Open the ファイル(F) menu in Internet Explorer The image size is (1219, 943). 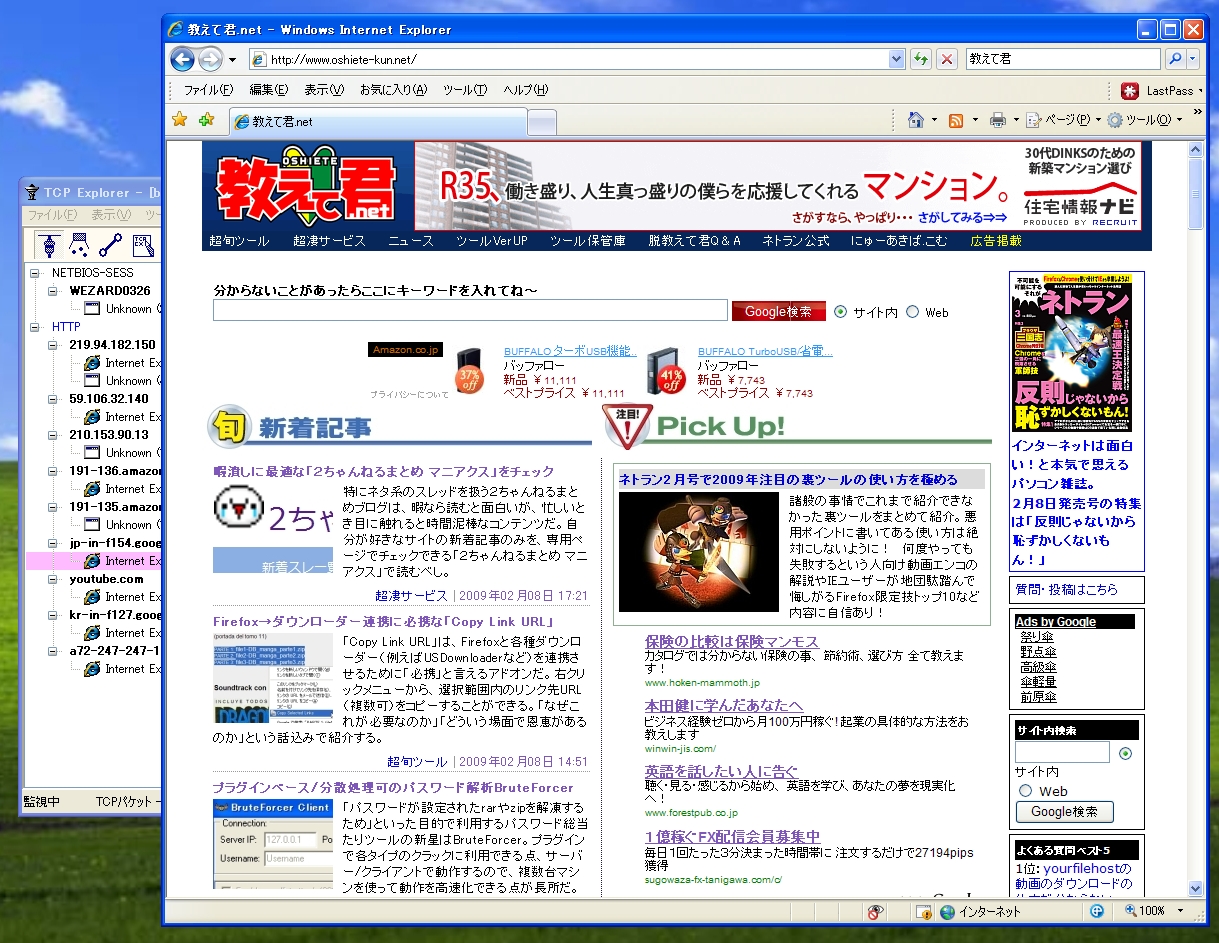coord(208,90)
